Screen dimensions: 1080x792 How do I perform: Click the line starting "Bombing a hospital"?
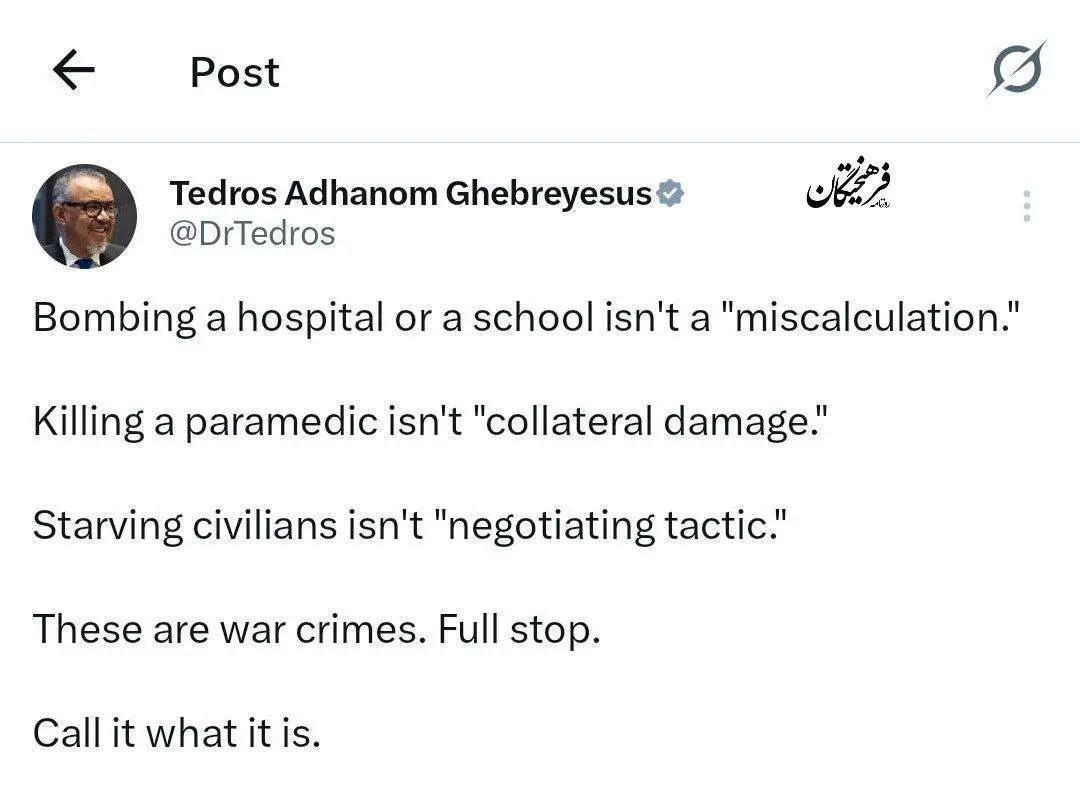coord(200,318)
